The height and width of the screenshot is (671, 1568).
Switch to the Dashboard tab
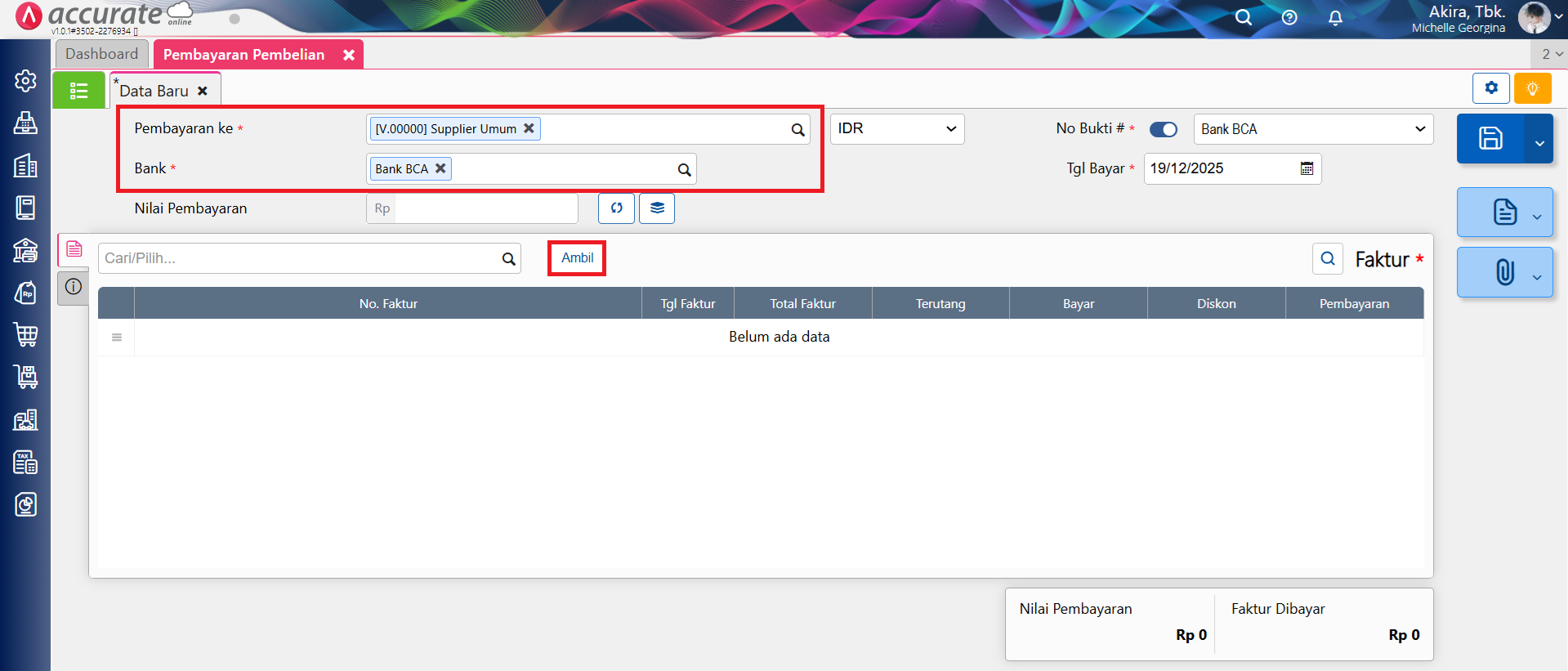[x=101, y=54]
